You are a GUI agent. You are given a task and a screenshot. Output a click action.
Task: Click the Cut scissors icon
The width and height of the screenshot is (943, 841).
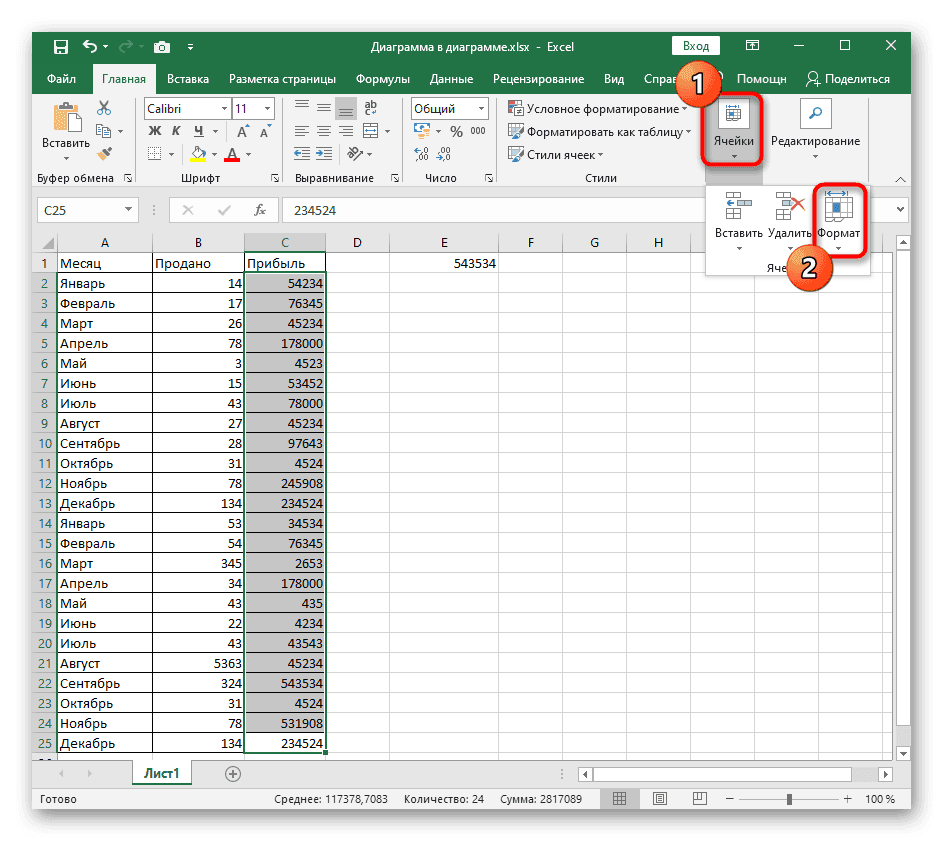(104, 108)
